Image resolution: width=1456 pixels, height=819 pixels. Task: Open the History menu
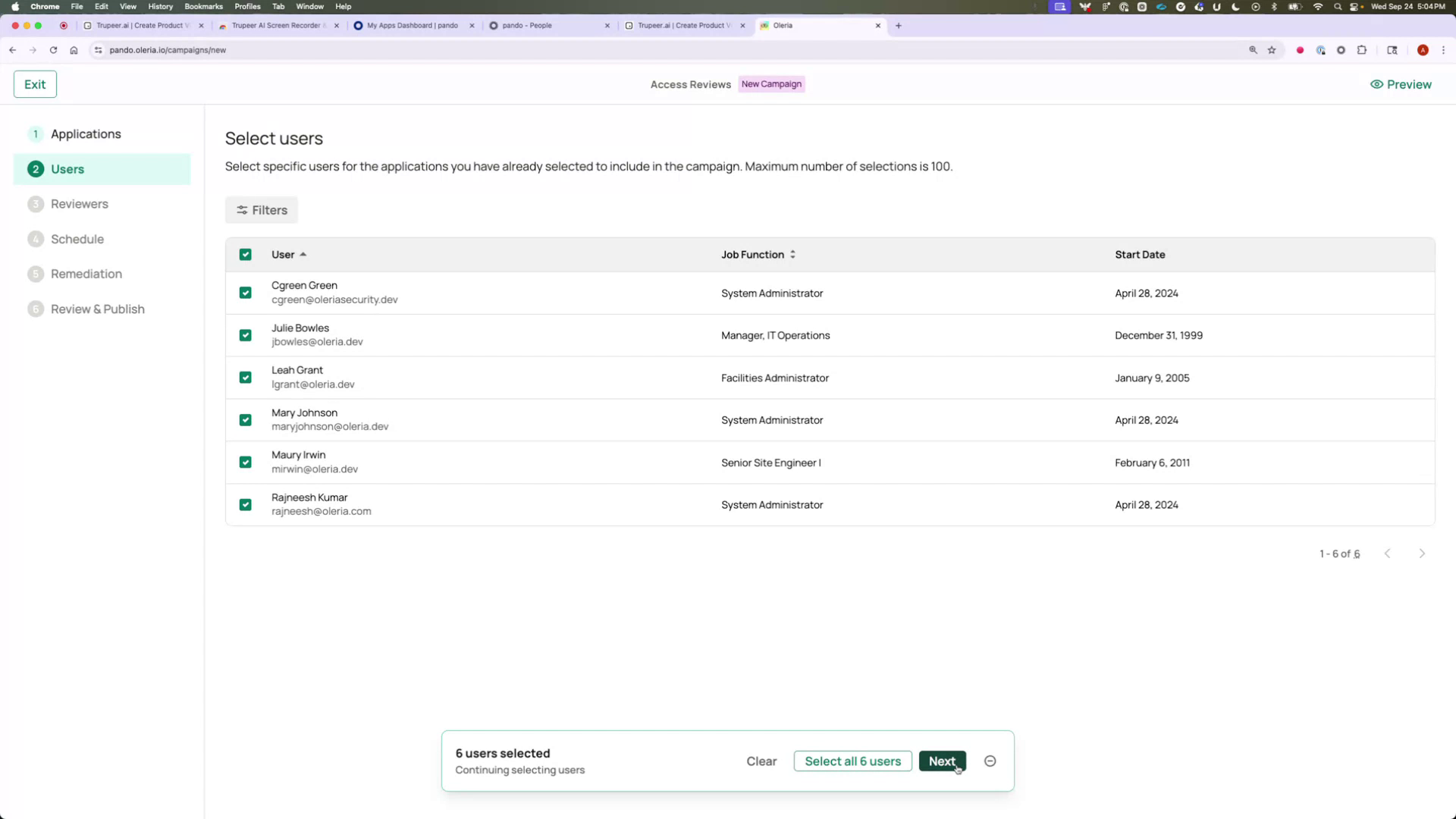coord(160,6)
